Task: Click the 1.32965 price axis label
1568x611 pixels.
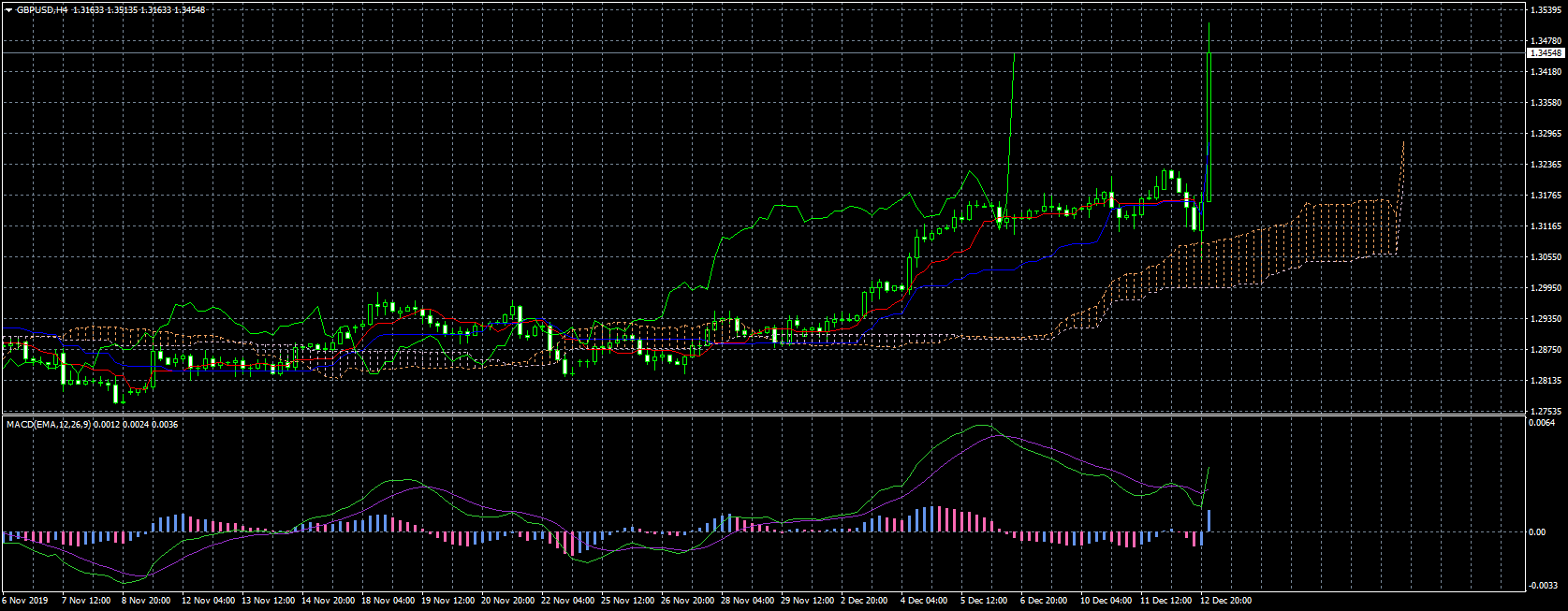Action: click(1546, 134)
